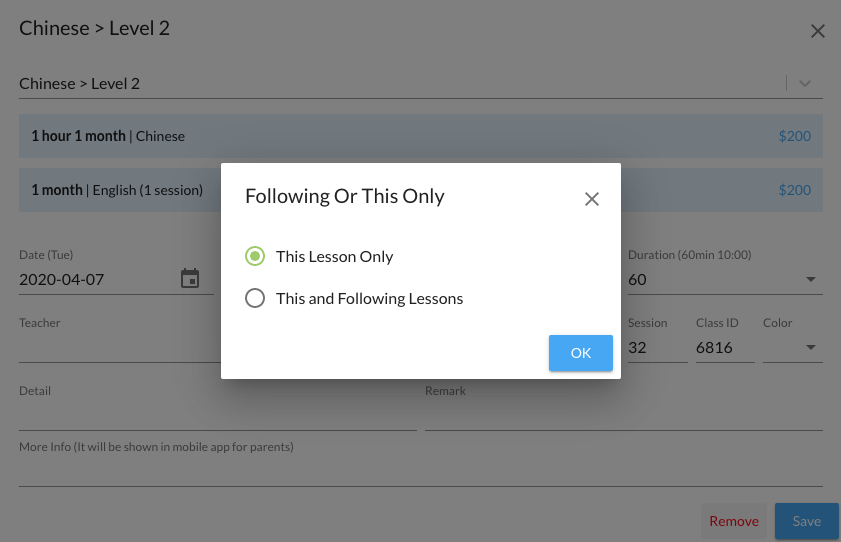Image resolution: width=841 pixels, height=542 pixels.
Task: Click the Date field showing 2020-04-07
Action: (95, 280)
